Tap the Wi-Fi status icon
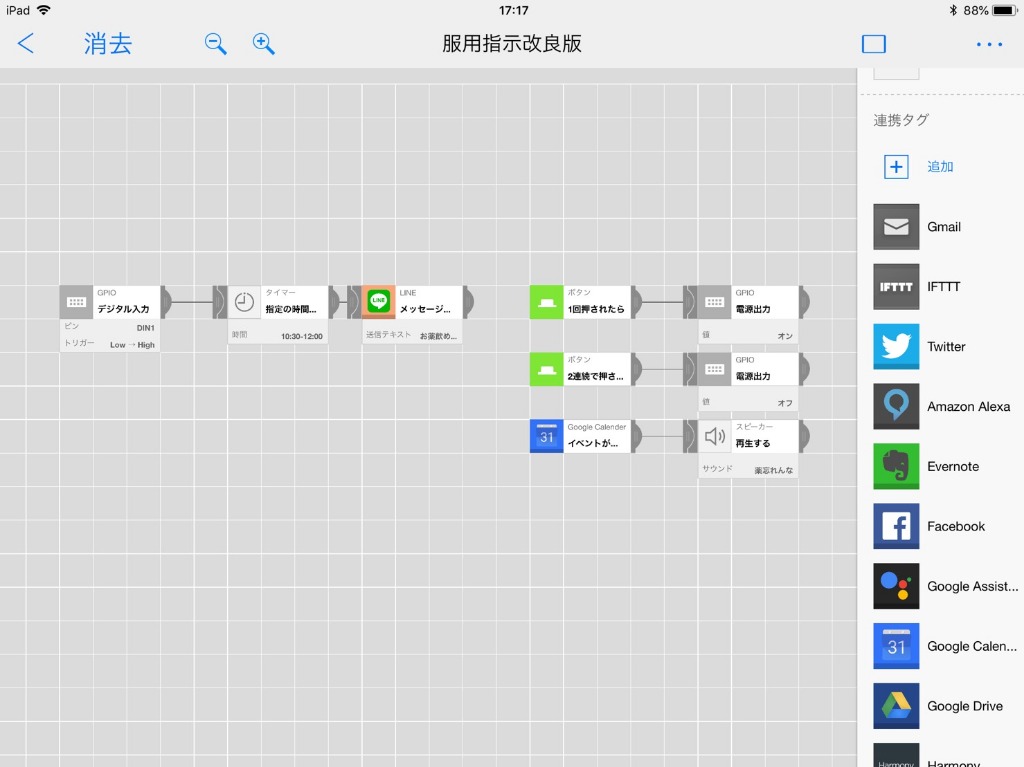The height and width of the screenshot is (767, 1024). [44, 10]
